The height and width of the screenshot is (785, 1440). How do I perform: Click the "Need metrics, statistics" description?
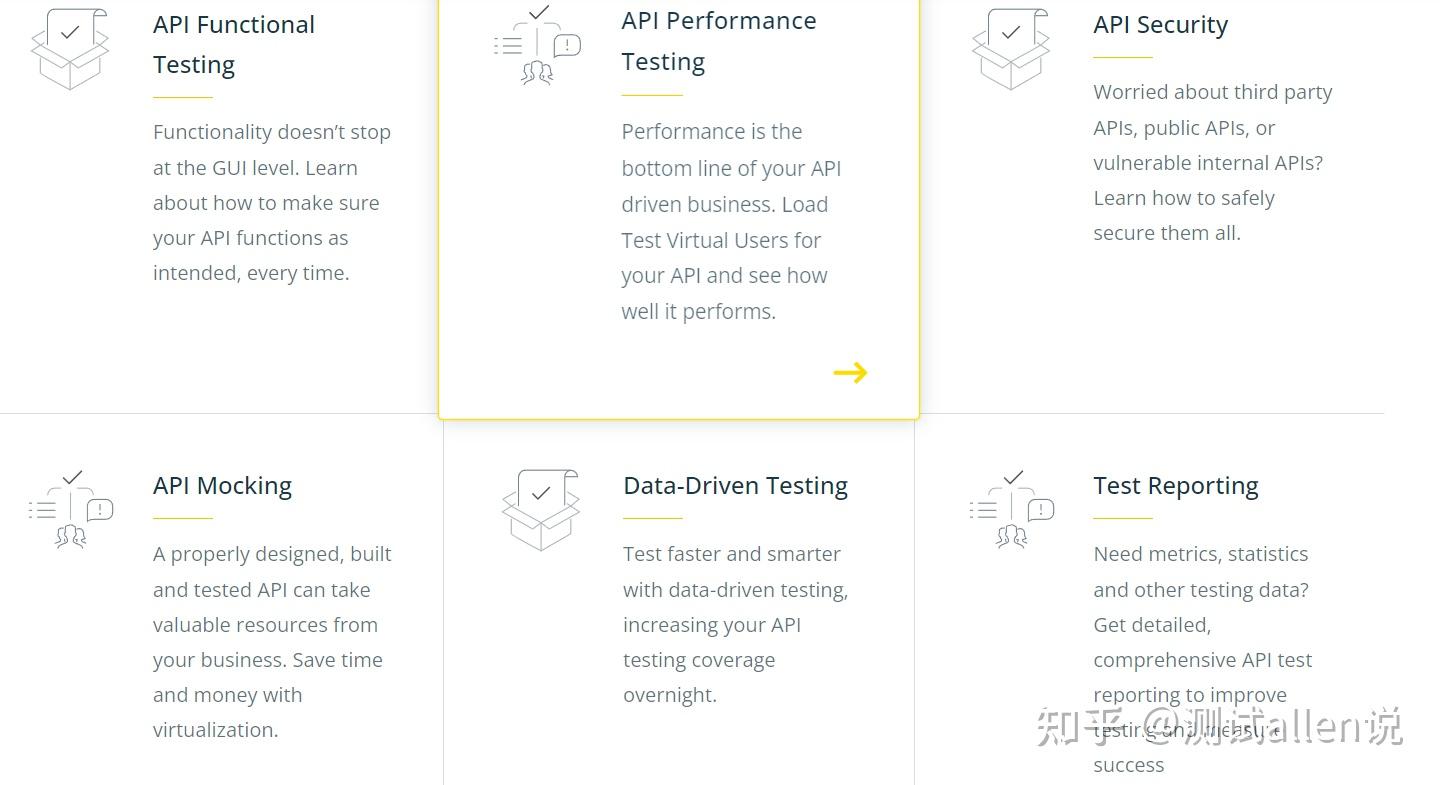tap(1202, 624)
